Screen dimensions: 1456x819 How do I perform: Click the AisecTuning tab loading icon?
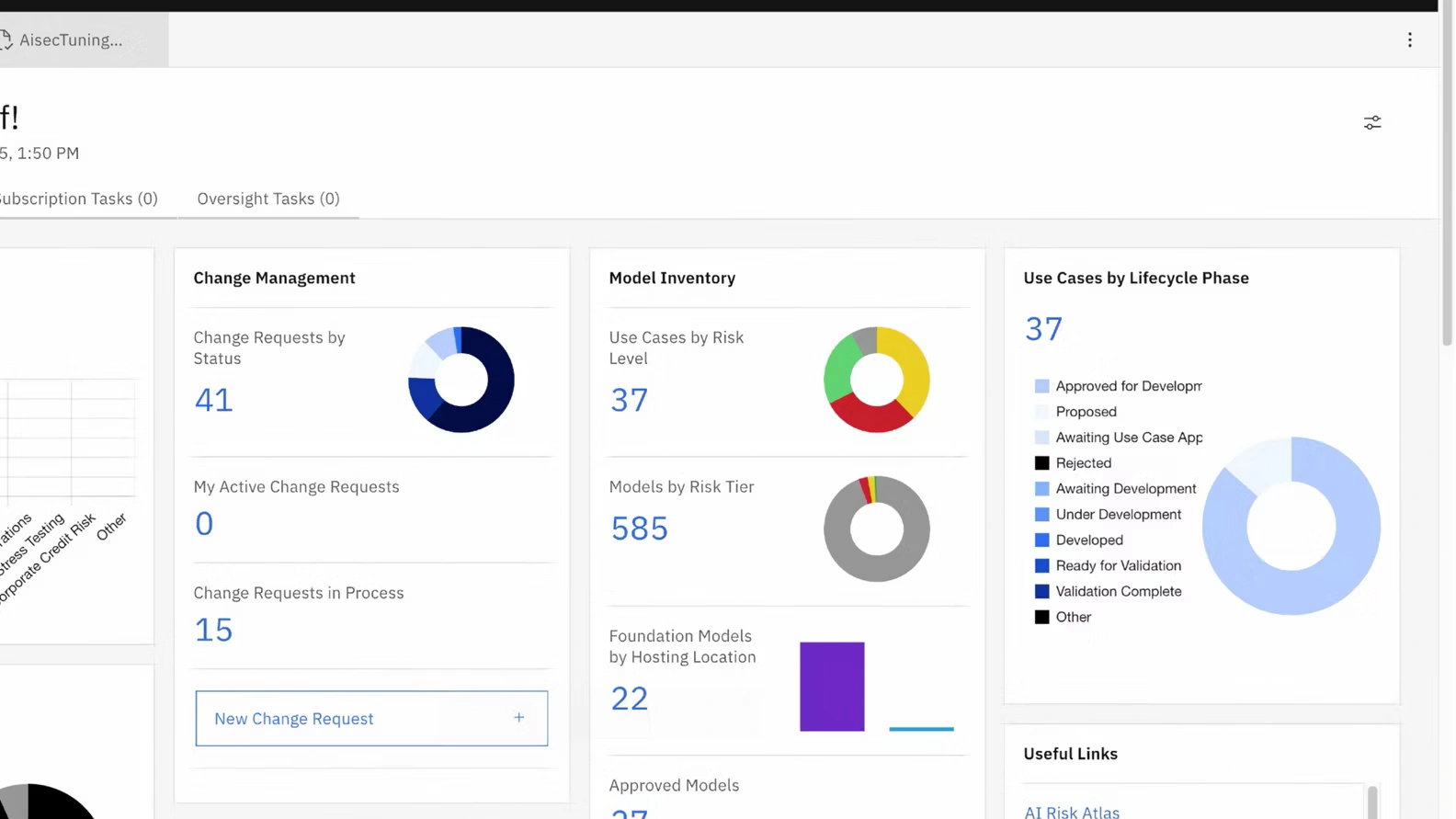tap(6, 40)
